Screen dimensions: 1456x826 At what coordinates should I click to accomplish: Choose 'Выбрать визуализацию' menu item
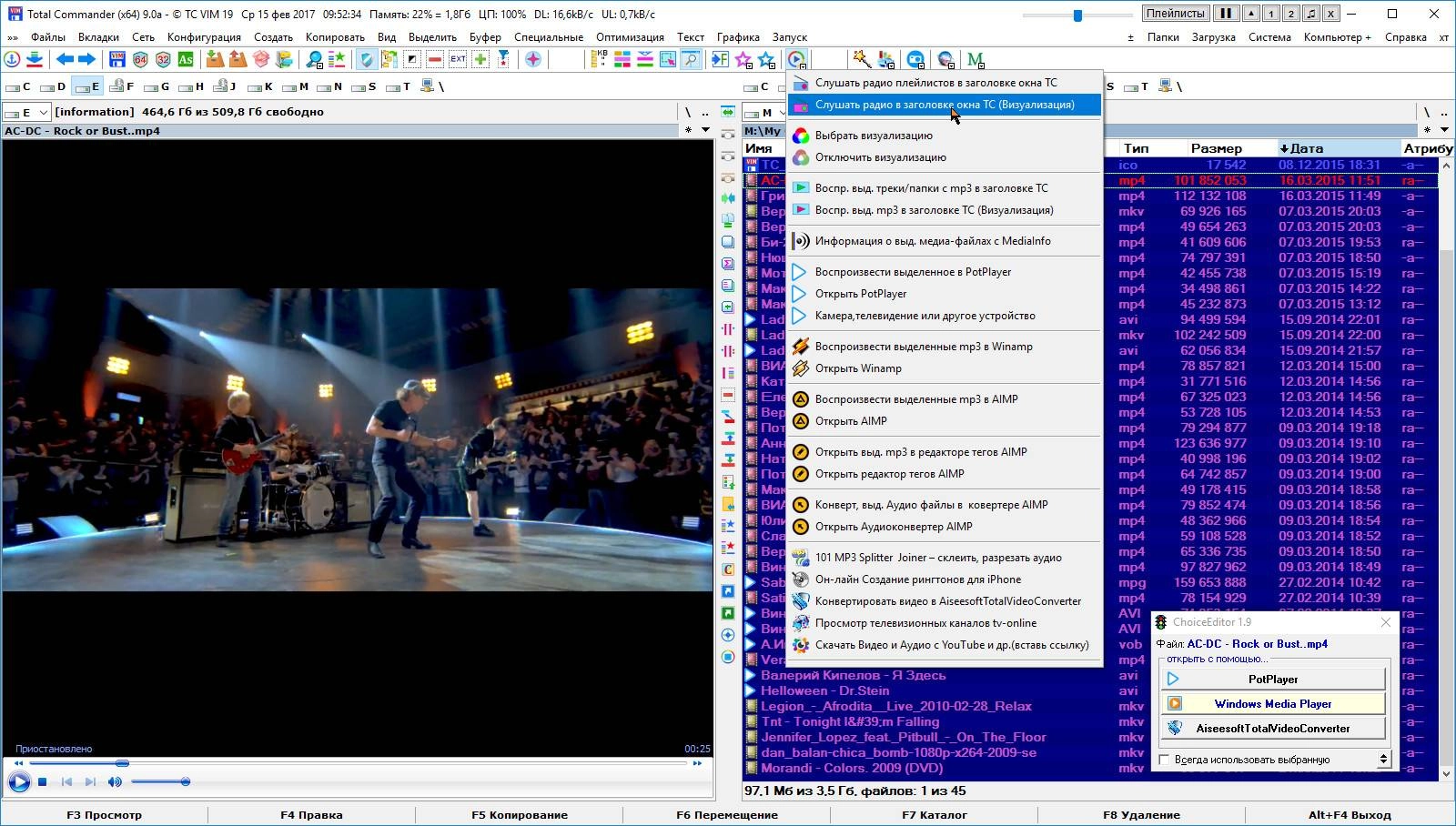tap(945, 136)
